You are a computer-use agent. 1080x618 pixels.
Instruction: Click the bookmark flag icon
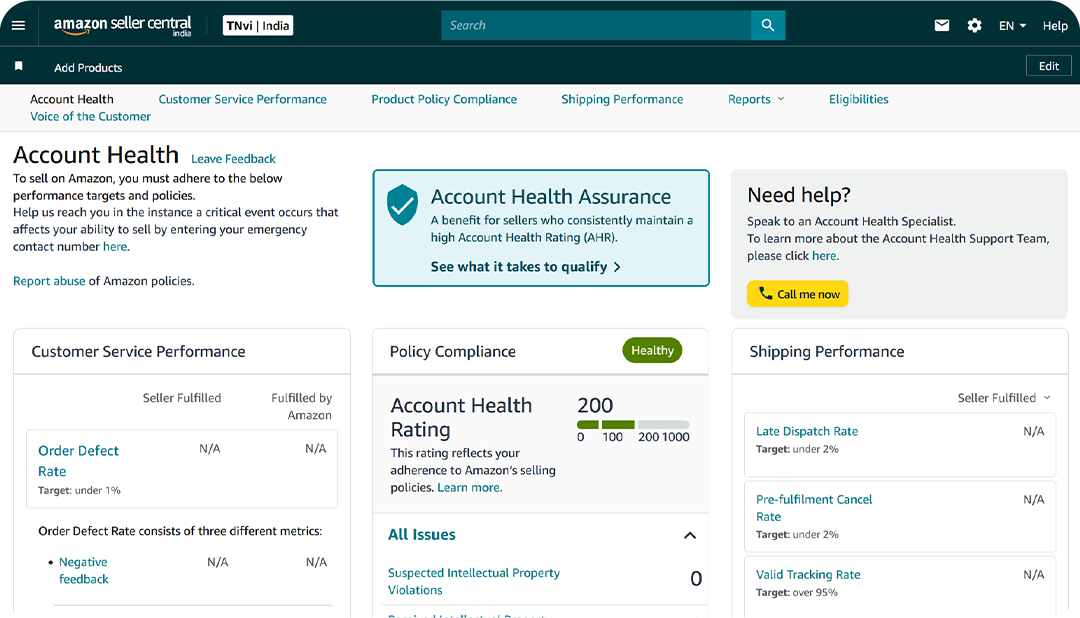click(19, 66)
